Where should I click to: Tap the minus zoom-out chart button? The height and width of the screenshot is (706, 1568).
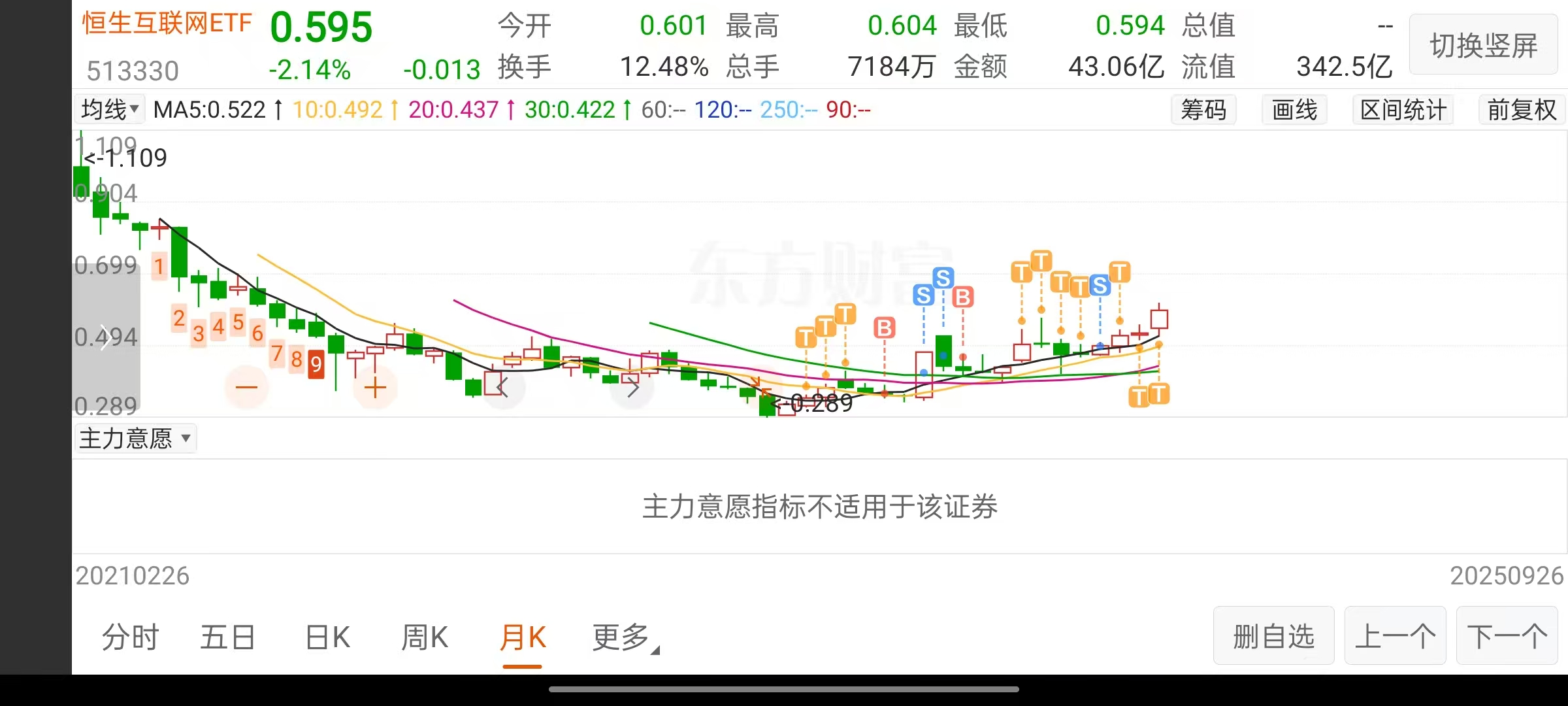246,388
